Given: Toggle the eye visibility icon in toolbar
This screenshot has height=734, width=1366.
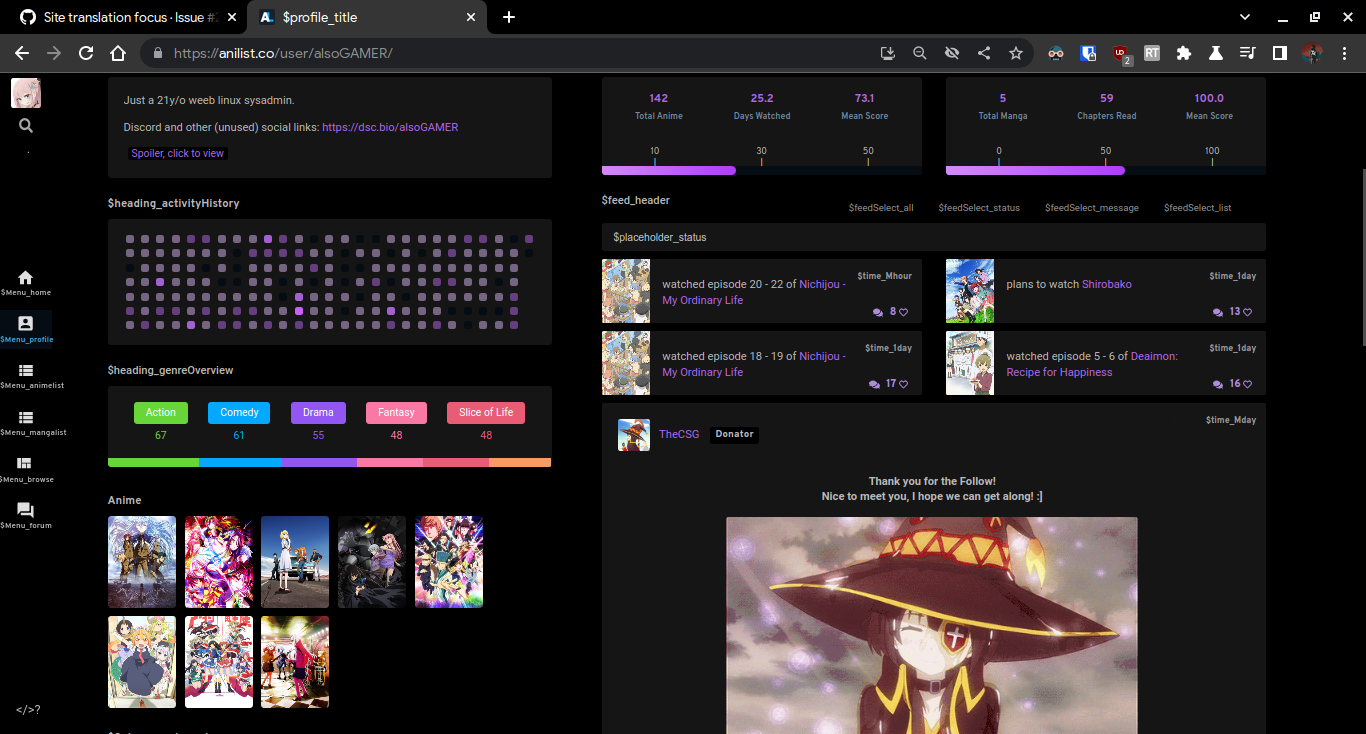Looking at the screenshot, I should (x=951, y=53).
